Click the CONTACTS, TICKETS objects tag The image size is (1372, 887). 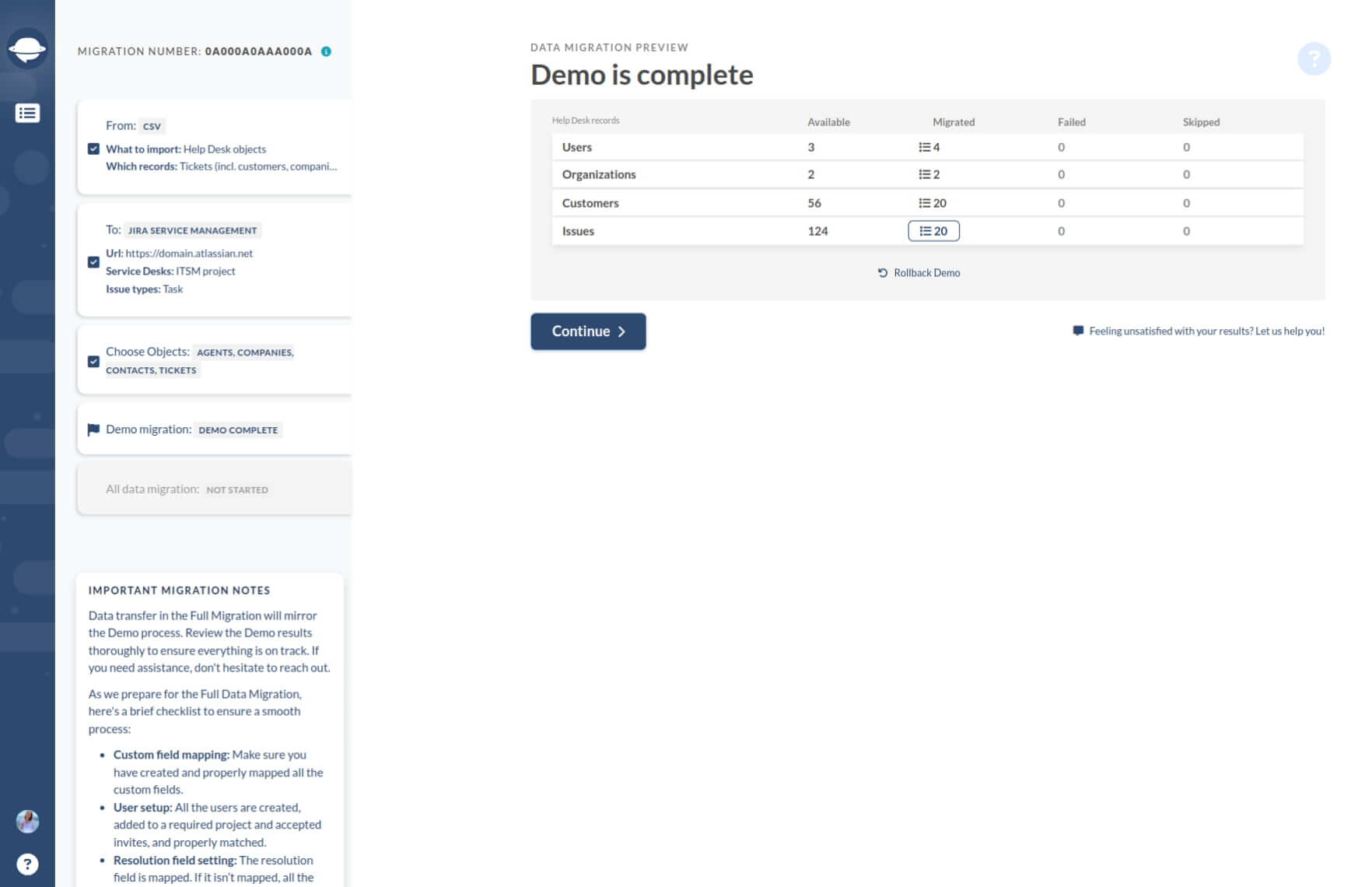tap(151, 370)
